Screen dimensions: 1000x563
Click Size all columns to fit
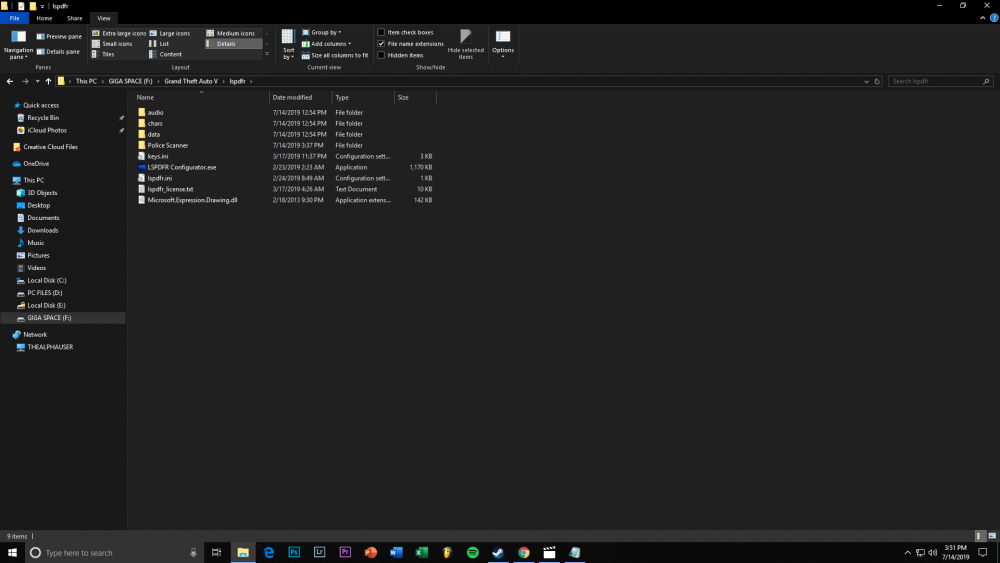(335, 55)
